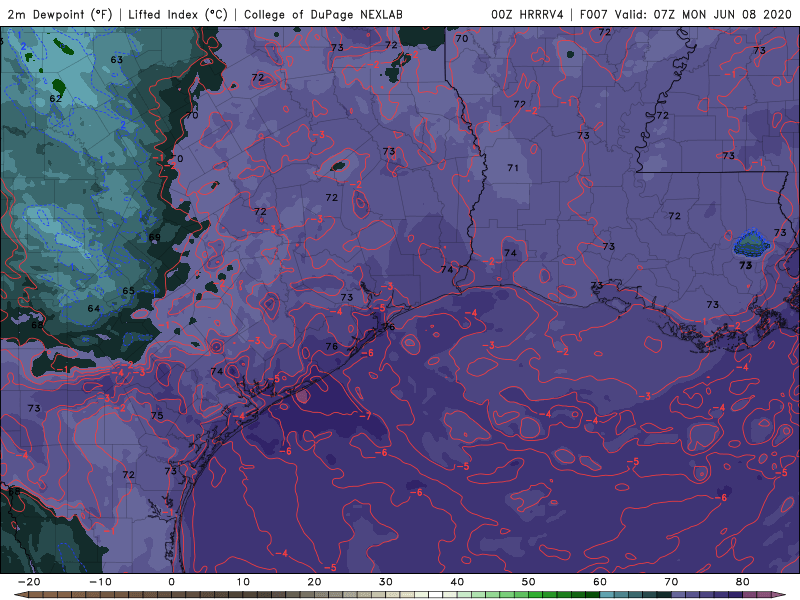
Task: Click the "50" color bar label
Action: click(529, 582)
